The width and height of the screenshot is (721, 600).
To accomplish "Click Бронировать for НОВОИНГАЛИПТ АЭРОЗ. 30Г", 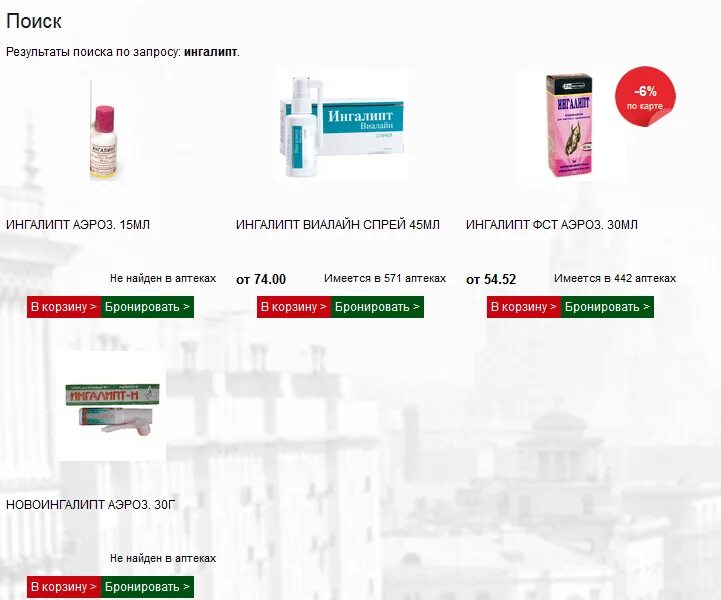I will (x=148, y=587).
